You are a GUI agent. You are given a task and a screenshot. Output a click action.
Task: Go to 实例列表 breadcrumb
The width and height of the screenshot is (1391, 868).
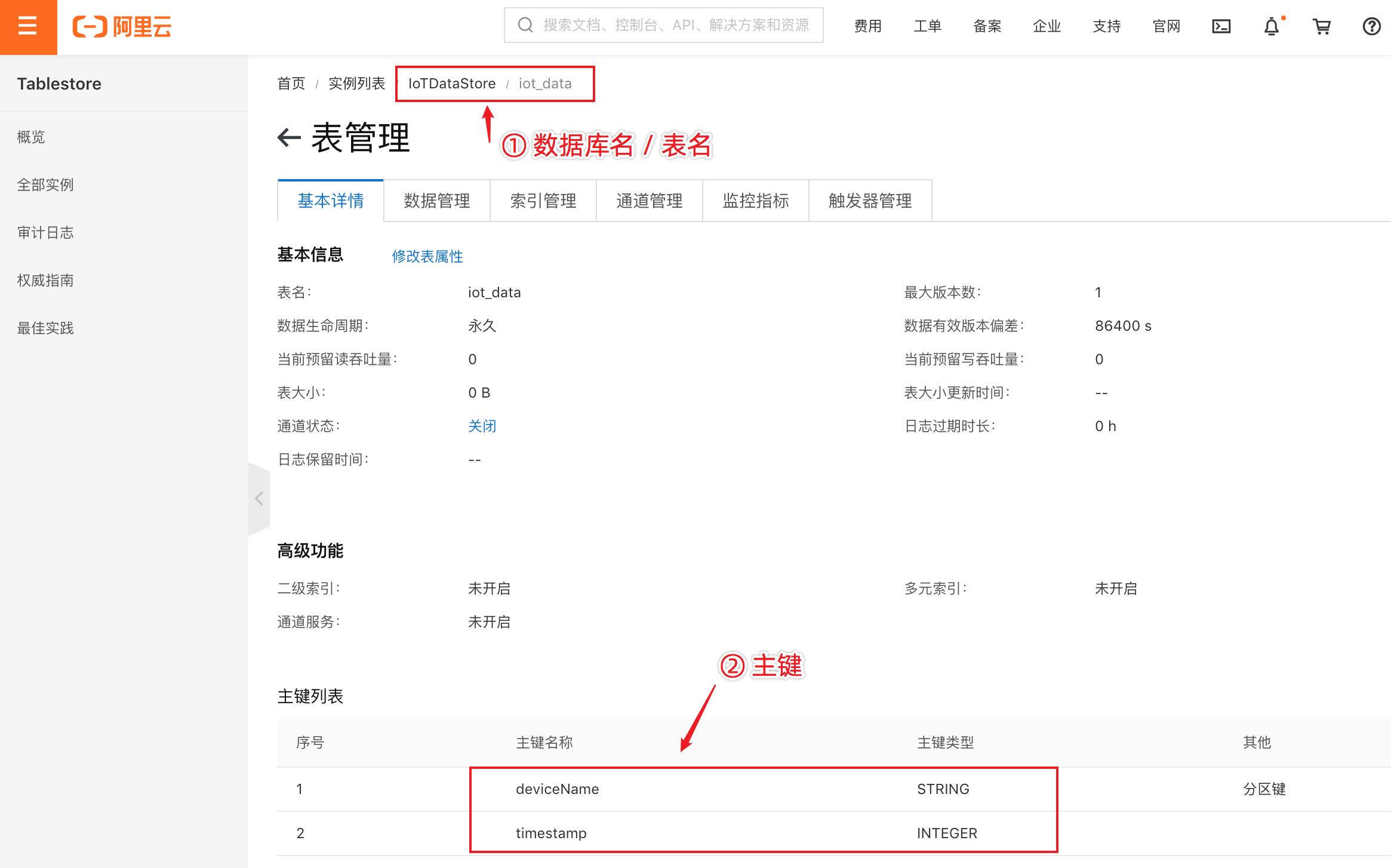point(356,84)
